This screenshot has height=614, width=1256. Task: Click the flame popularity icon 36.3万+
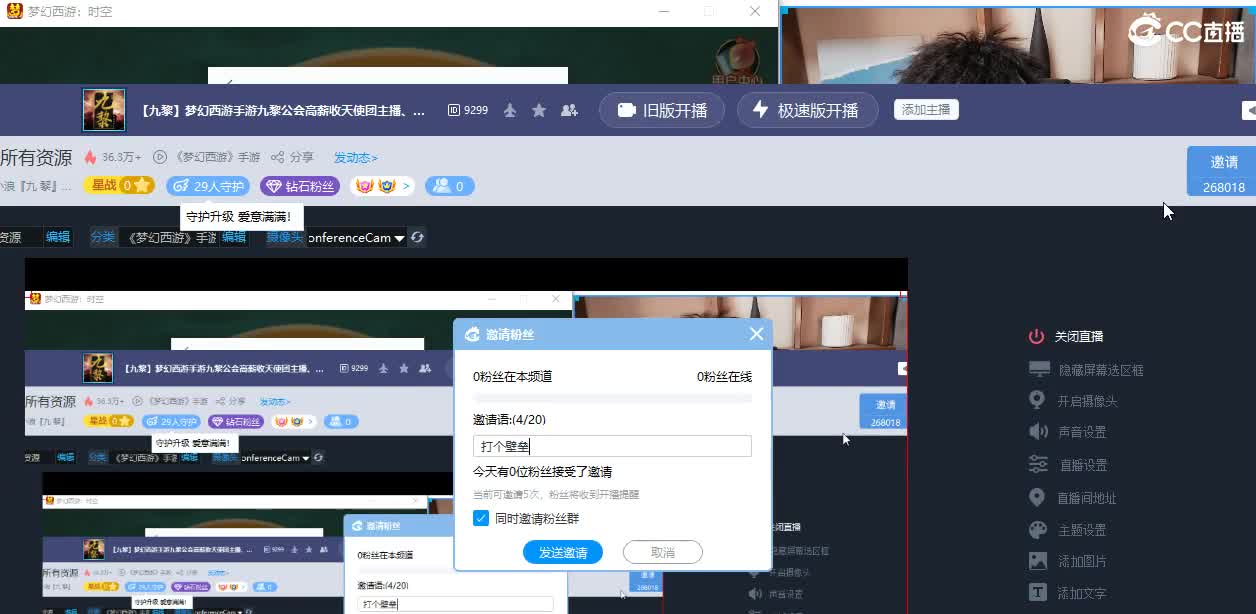90,158
